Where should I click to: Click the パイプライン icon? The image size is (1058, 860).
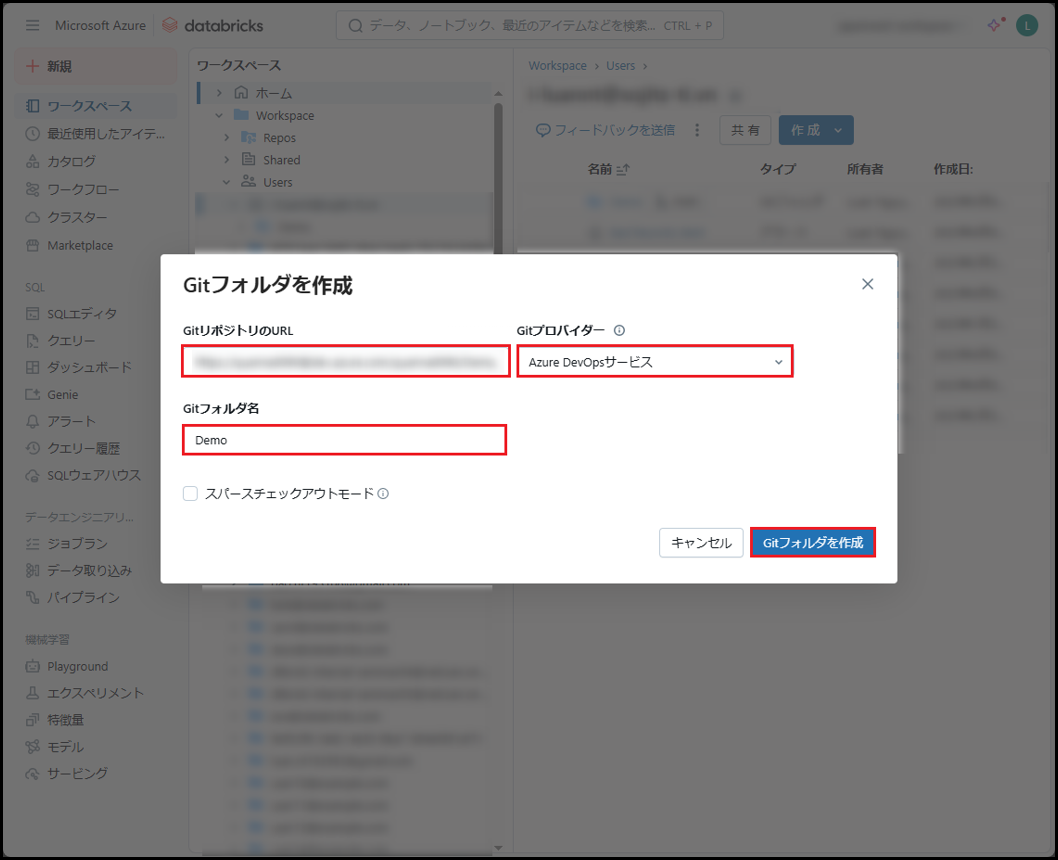(x=32, y=598)
